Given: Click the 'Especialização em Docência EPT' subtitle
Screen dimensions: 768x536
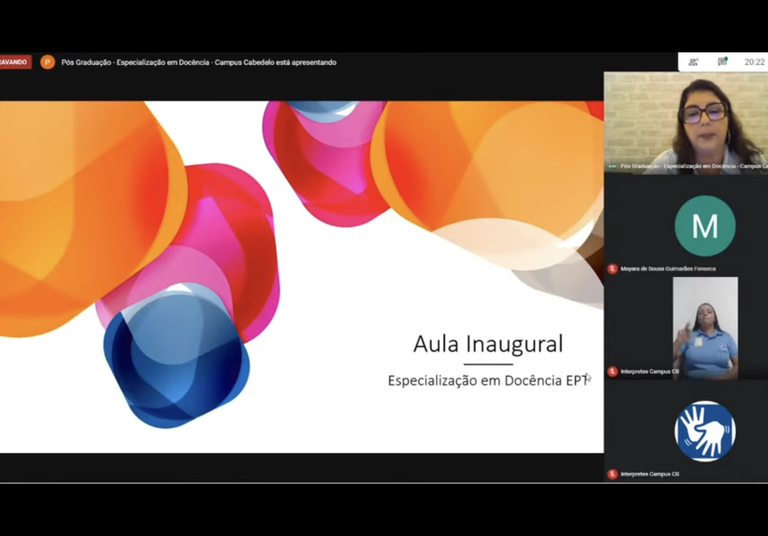Looking at the screenshot, I should point(486,380).
